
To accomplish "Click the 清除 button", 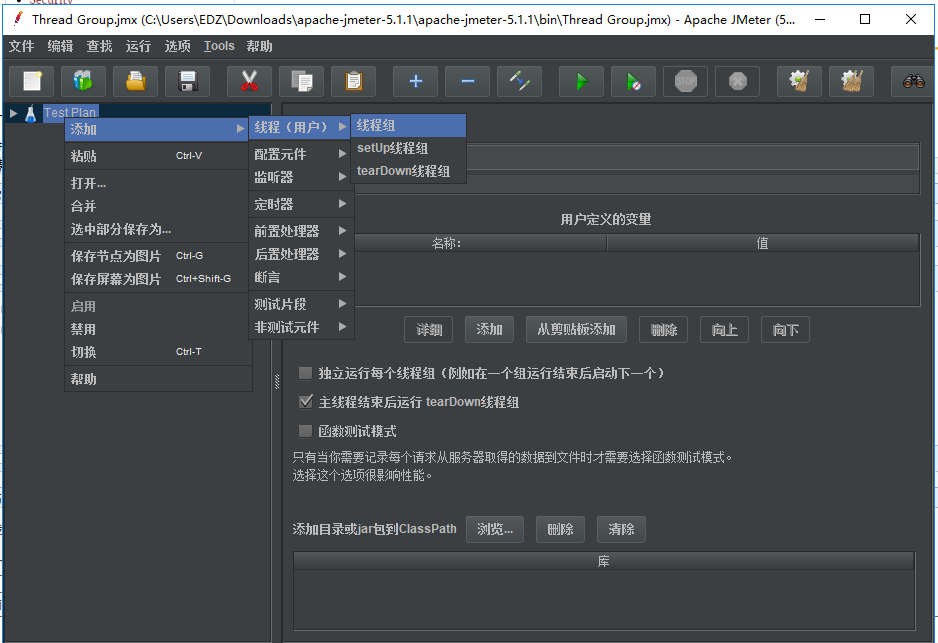I will [x=622, y=529].
